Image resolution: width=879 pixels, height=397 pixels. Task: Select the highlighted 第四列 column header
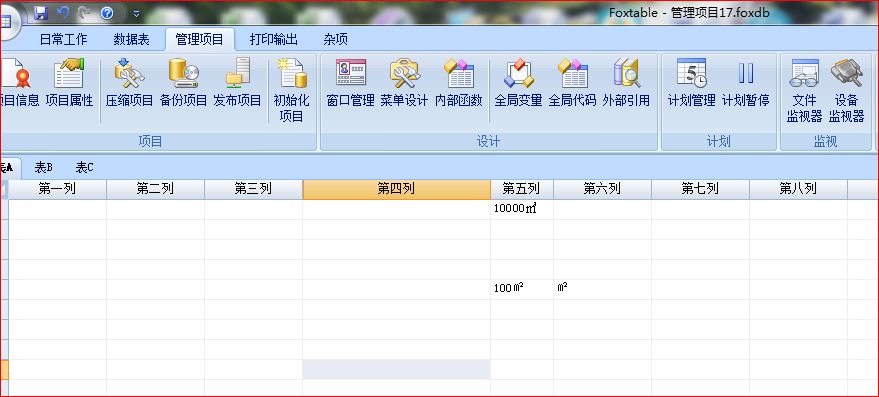(396, 189)
